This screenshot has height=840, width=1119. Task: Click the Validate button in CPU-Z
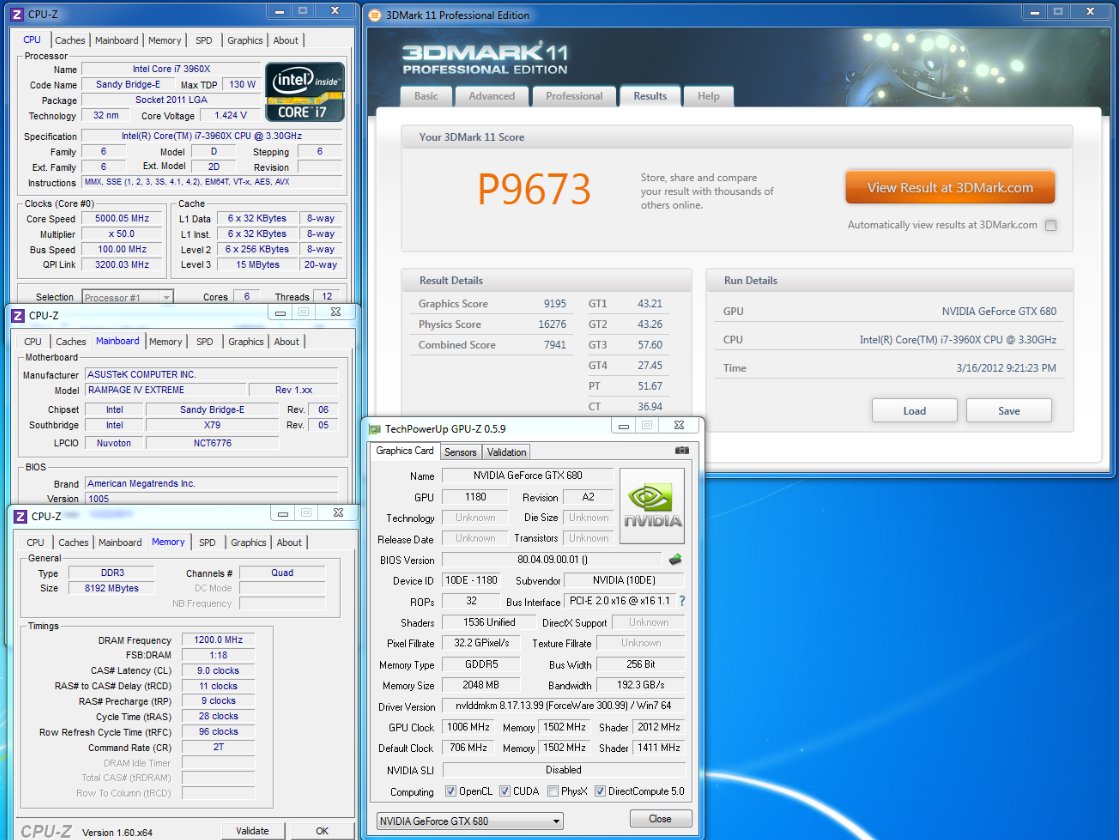pyautogui.click(x=253, y=831)
